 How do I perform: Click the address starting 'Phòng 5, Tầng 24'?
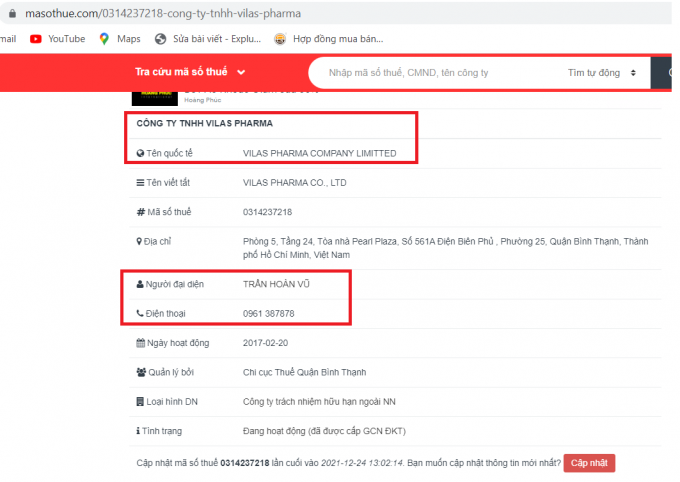(445, 248)
